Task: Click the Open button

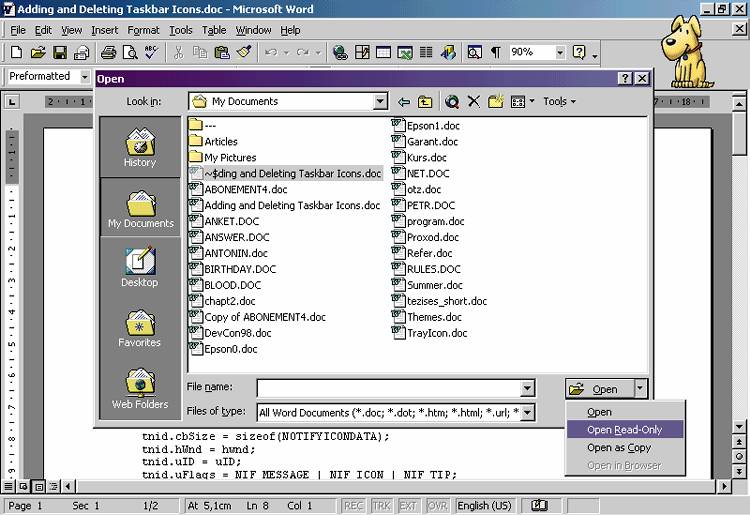Action: tap(597, 389)
